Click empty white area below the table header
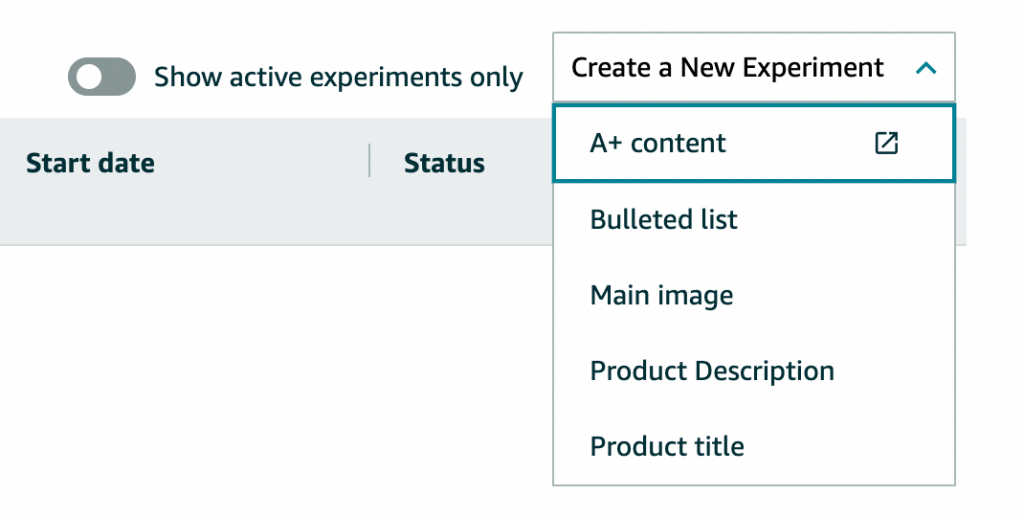Image resolution: width=1024 pixels, height=517 pixels. pyautogui.click(x=274, y=379)
